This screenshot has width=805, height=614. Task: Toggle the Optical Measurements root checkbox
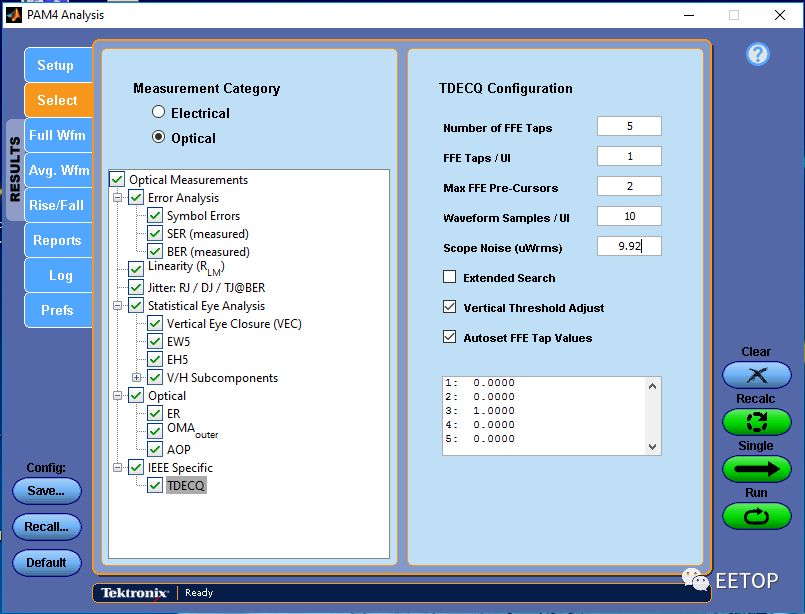tap(117, 179)
